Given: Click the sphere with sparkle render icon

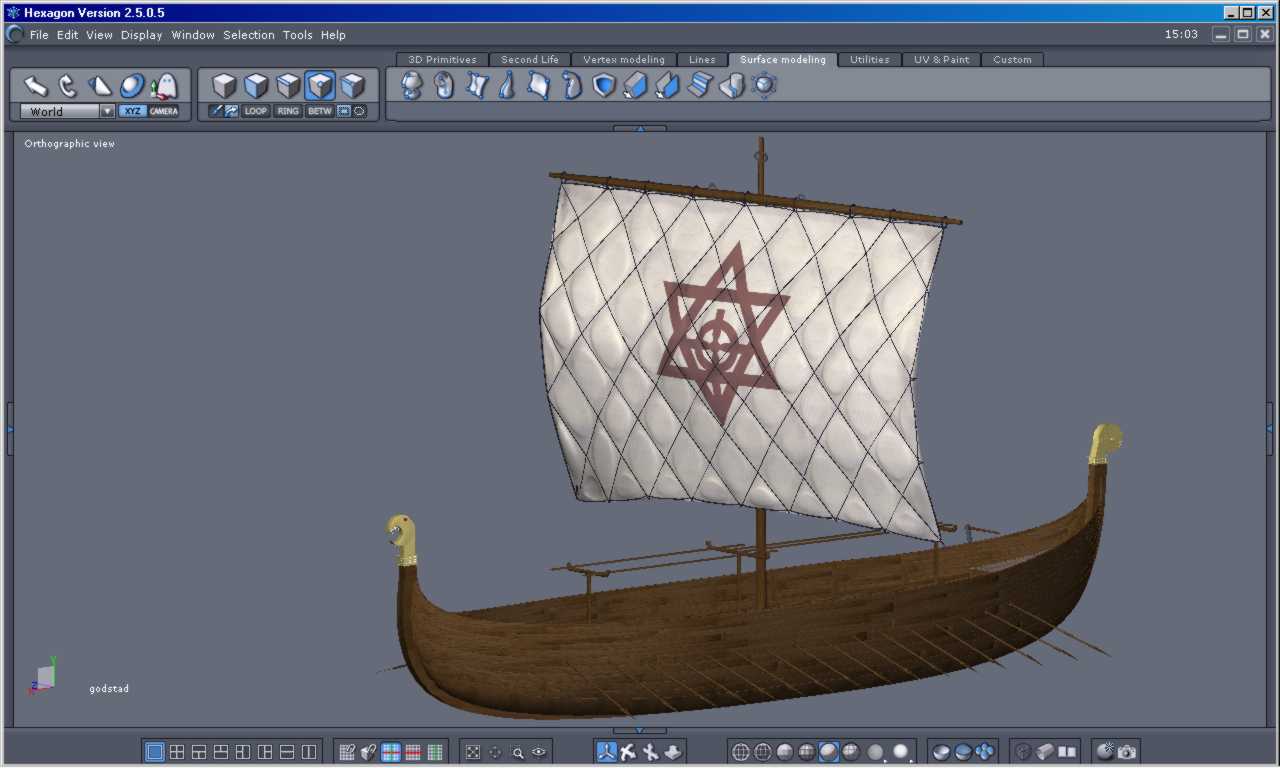Looking at the screenshot, I should coord(1105,752).
